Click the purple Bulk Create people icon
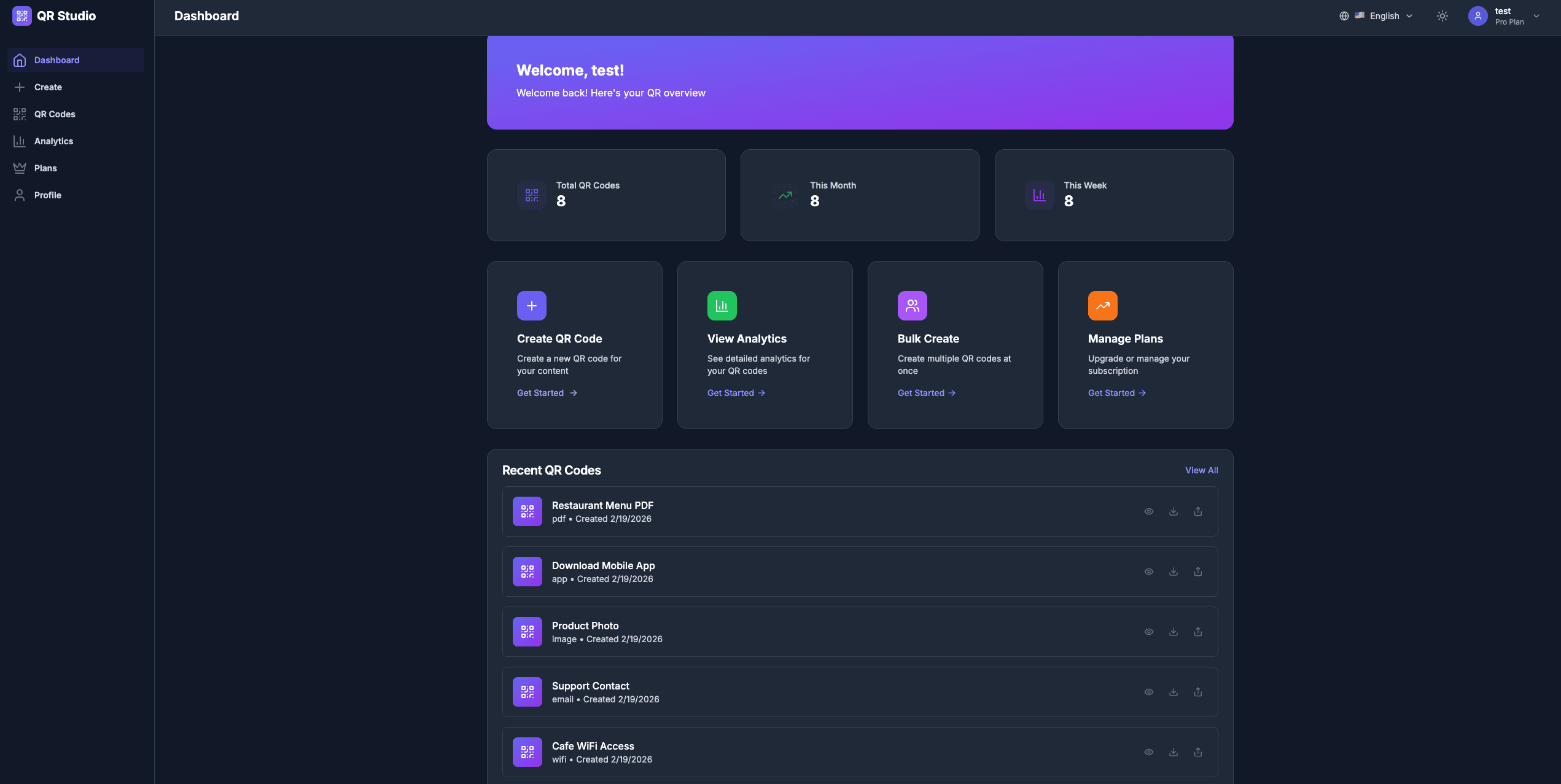This screenshot has height=784, width=1561. (x=912, y=306)
